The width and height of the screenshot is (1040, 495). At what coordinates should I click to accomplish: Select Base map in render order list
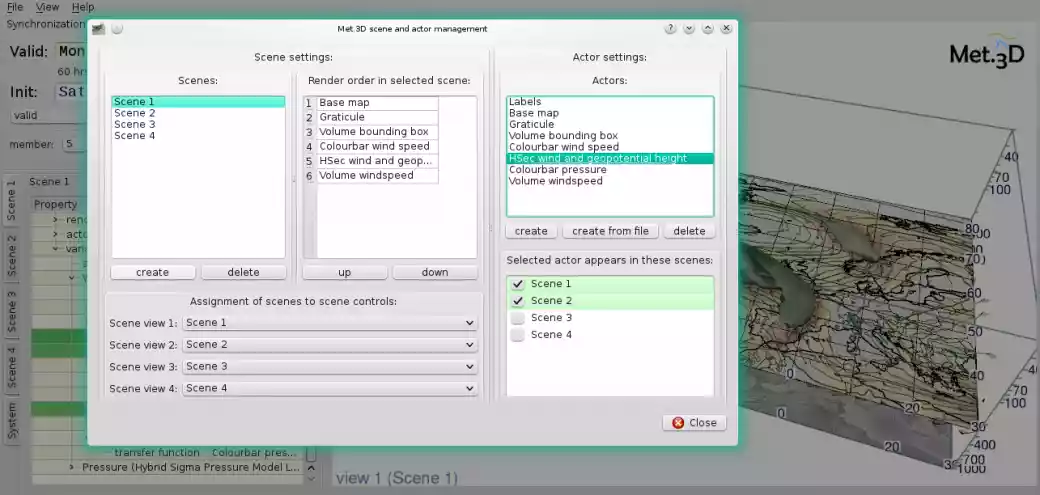[x=377, y=103]
